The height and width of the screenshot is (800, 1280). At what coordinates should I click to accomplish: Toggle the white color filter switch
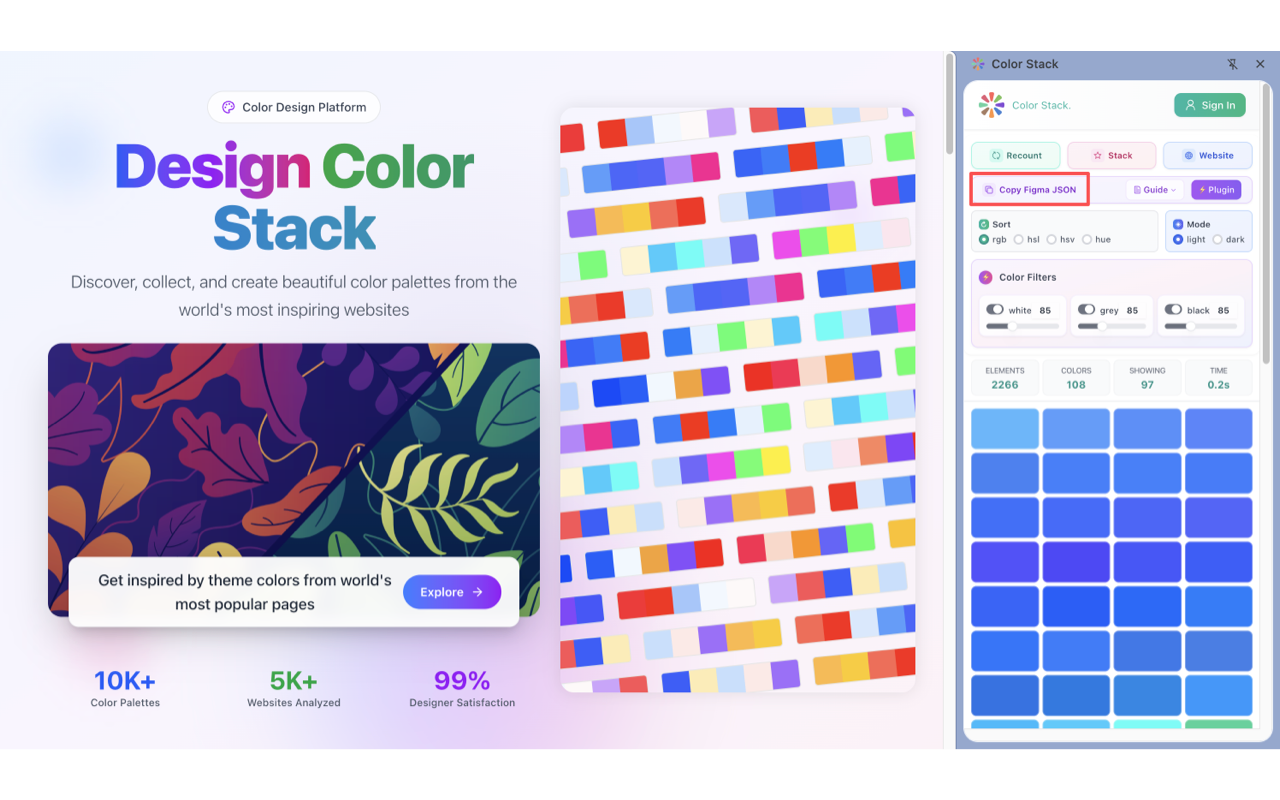pos(995,310)
